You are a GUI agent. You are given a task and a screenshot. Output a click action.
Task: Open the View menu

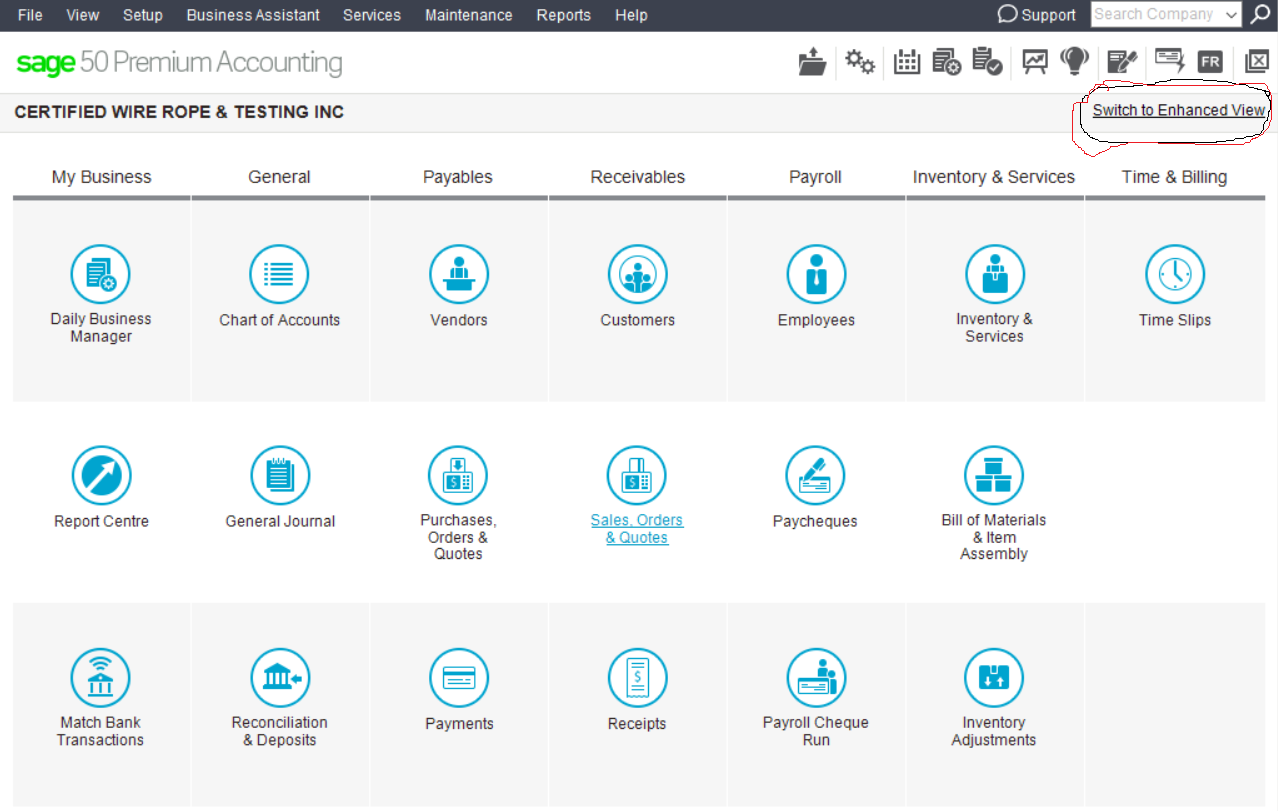[x=83, y=15]
